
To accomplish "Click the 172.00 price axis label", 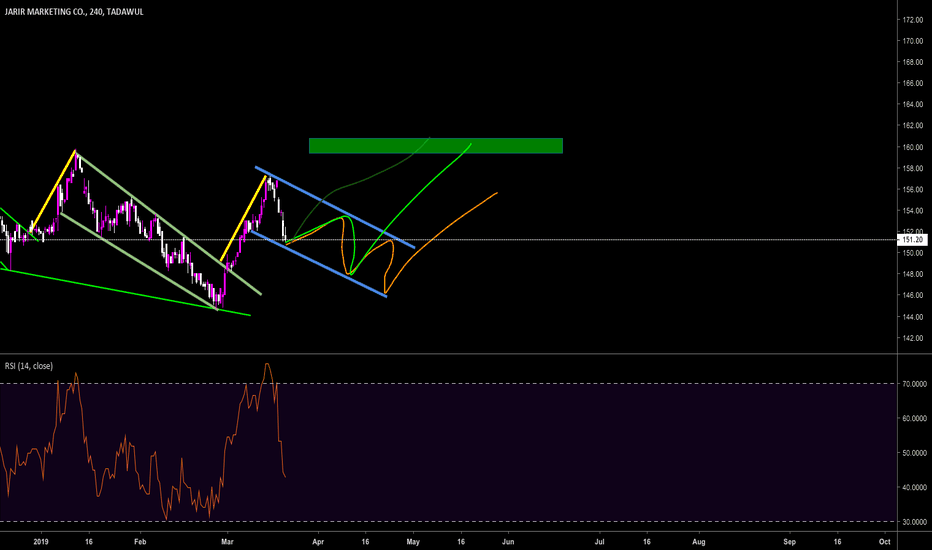I will pos(913,20).
